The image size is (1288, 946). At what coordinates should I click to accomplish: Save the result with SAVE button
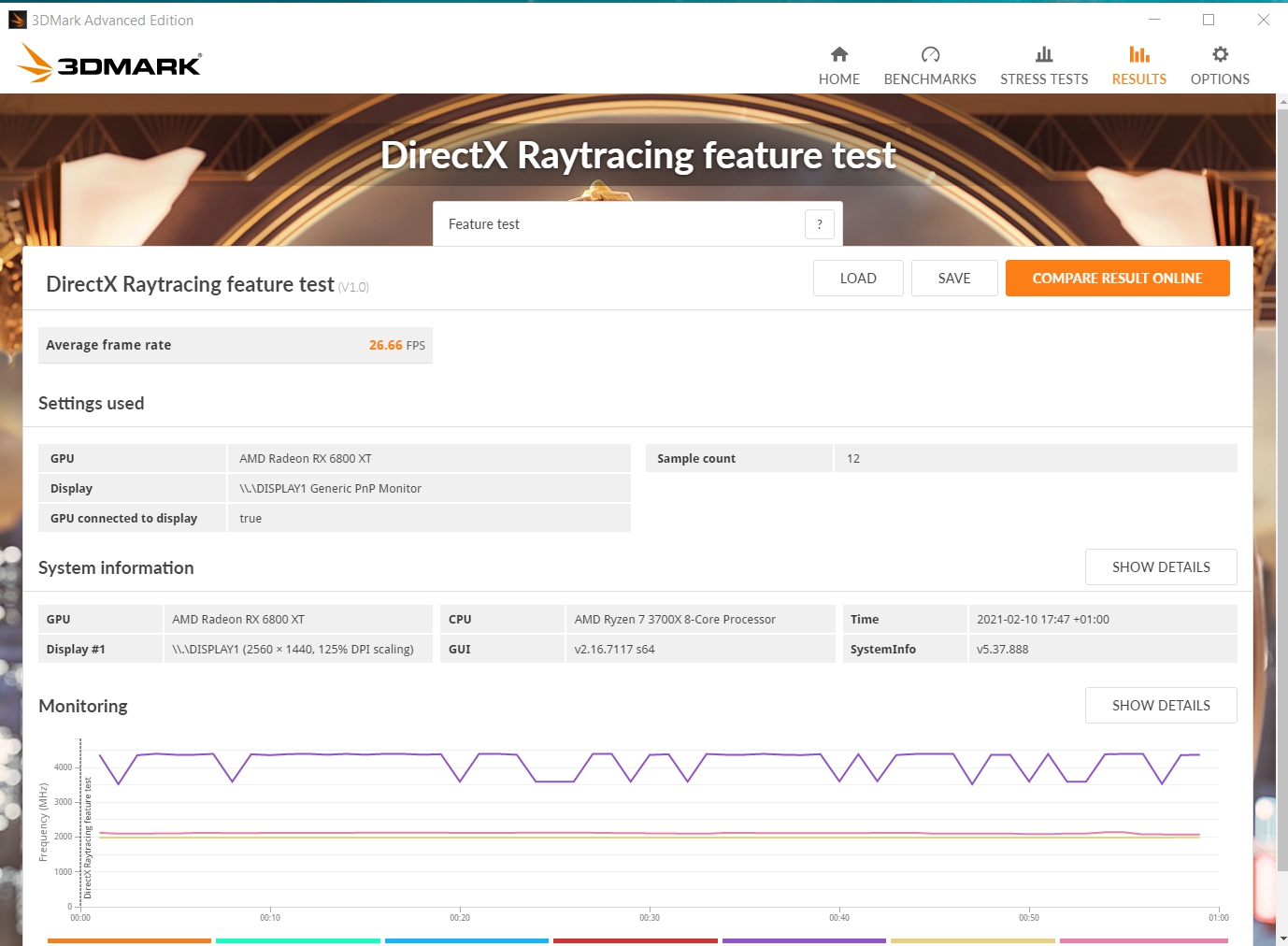click(x=954, y=278)
